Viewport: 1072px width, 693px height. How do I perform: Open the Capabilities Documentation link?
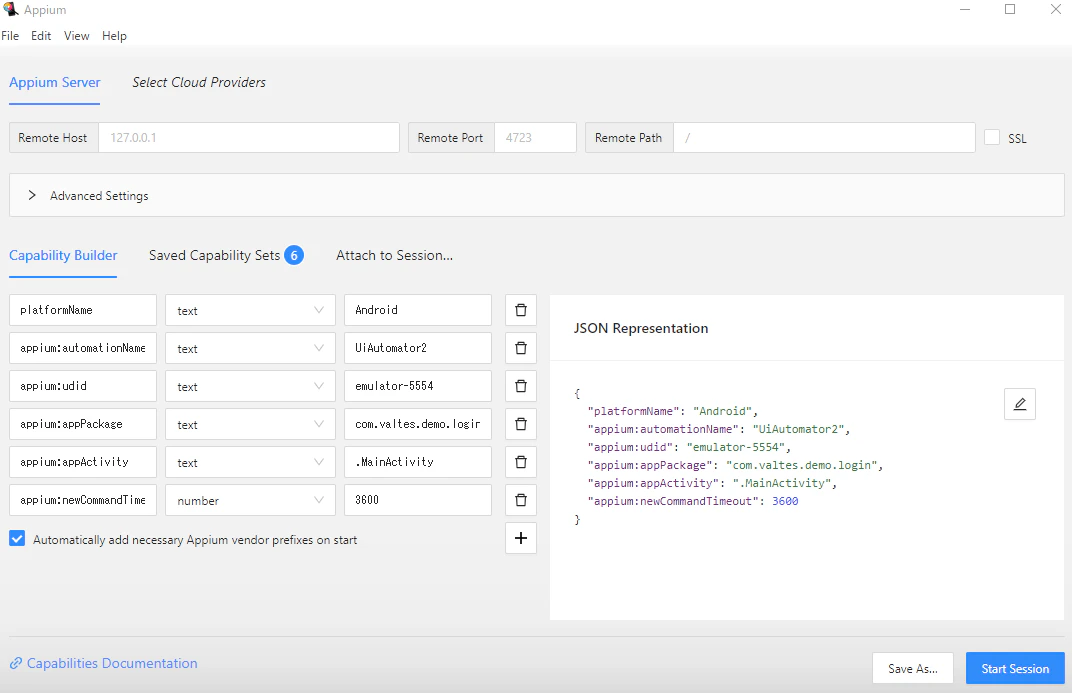[x=112, y=663]
